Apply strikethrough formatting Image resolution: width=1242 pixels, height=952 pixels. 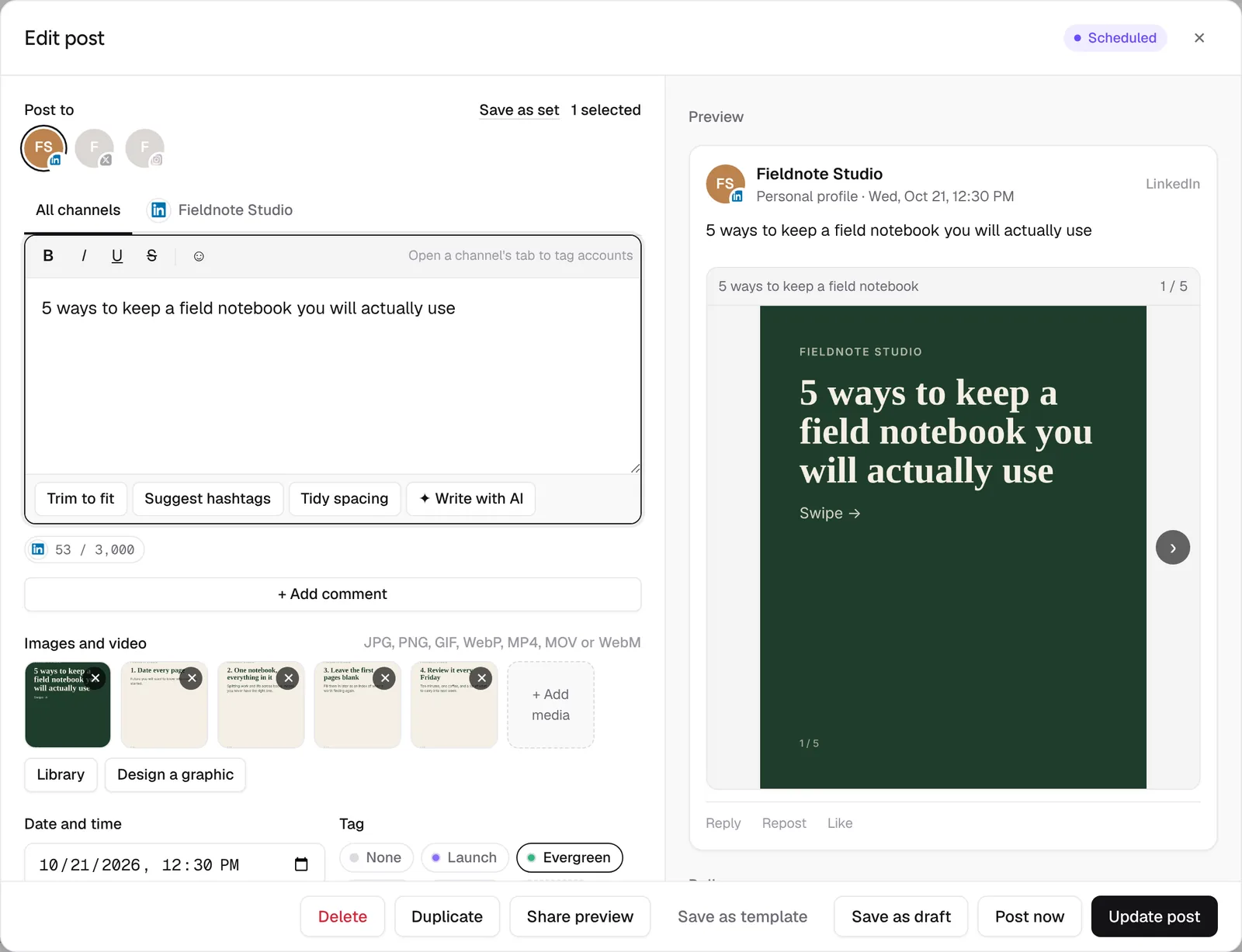[152, 256]
